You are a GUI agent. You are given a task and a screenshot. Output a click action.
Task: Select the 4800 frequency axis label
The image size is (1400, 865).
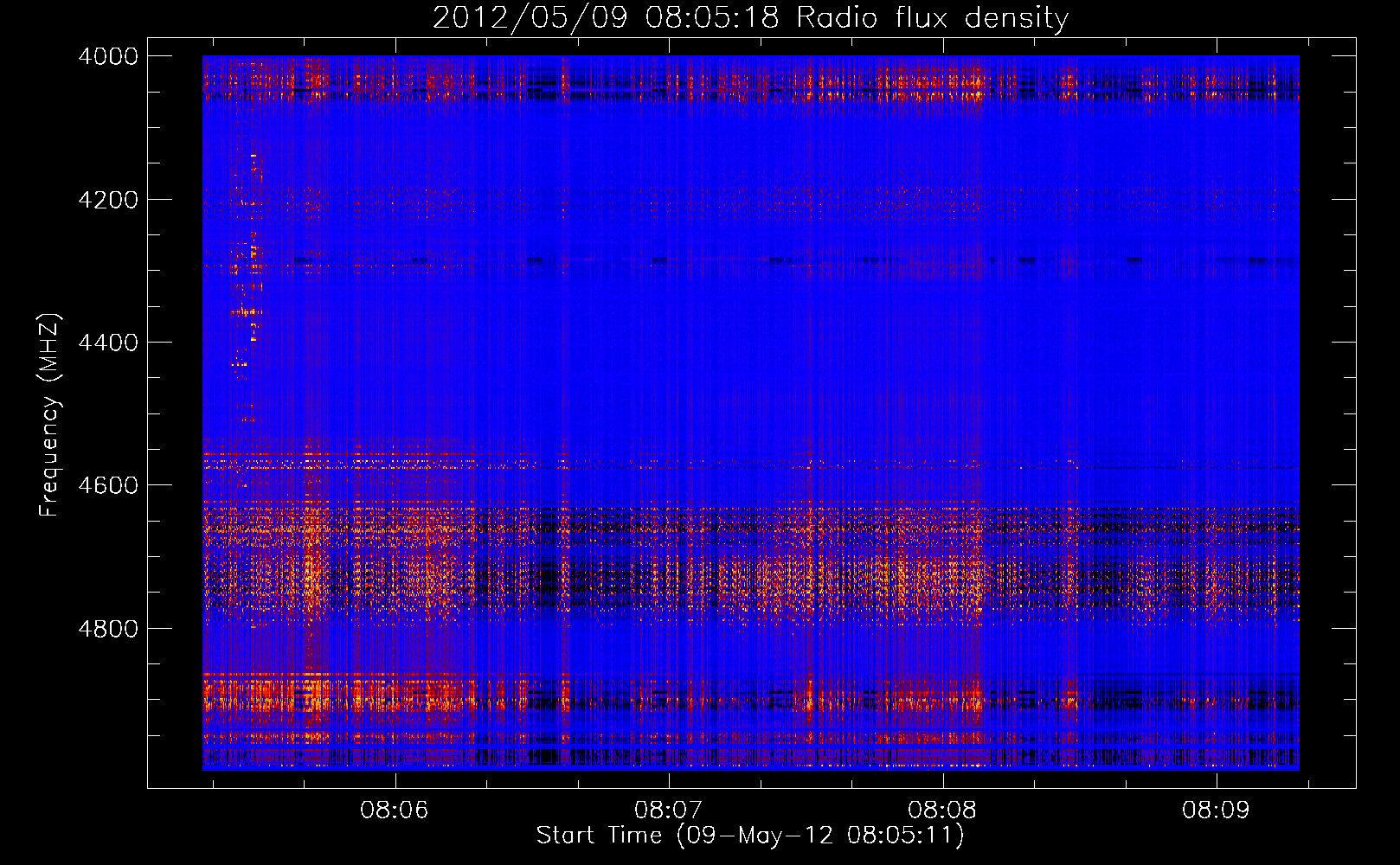[x=108, y=629]
